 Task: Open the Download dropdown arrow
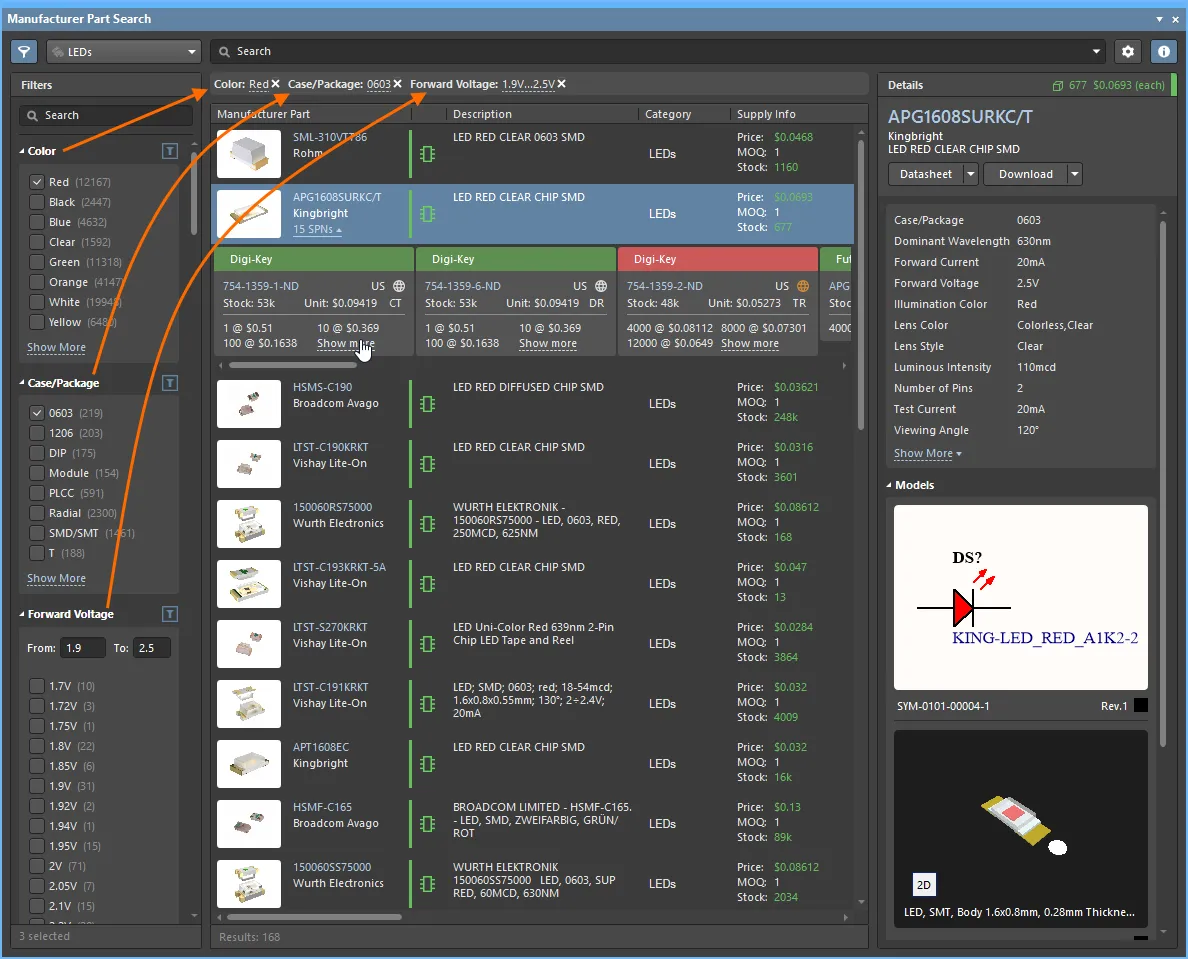pyautogui.click(x=1074, y=174)
